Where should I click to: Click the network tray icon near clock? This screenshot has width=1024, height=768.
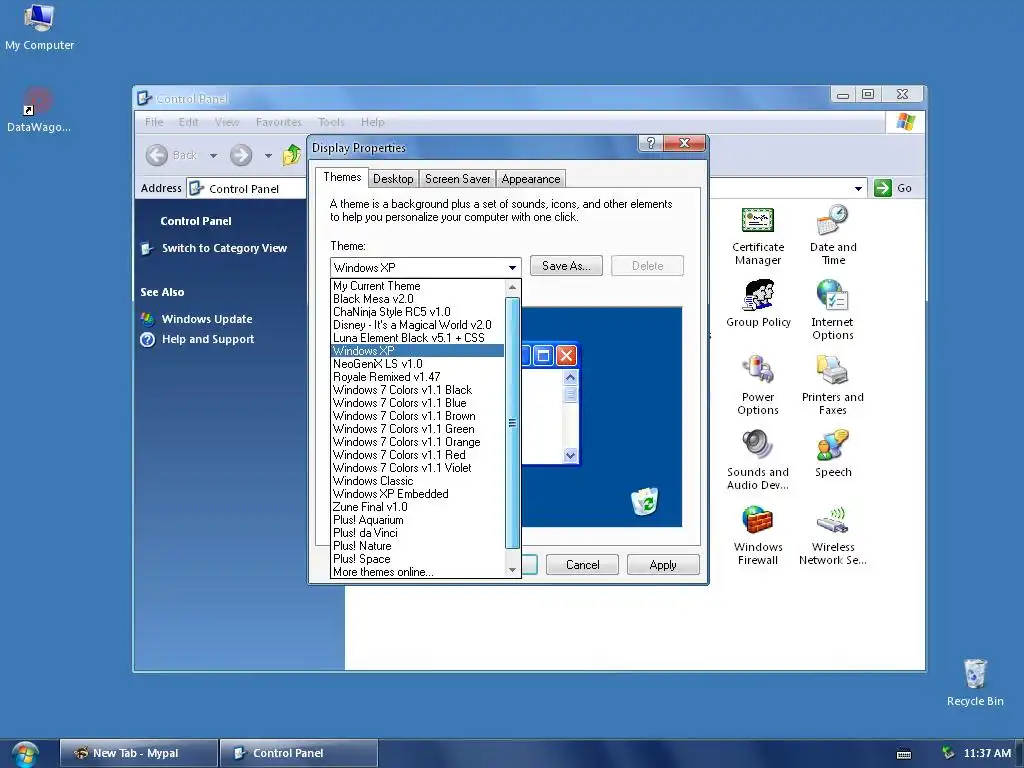948,753
